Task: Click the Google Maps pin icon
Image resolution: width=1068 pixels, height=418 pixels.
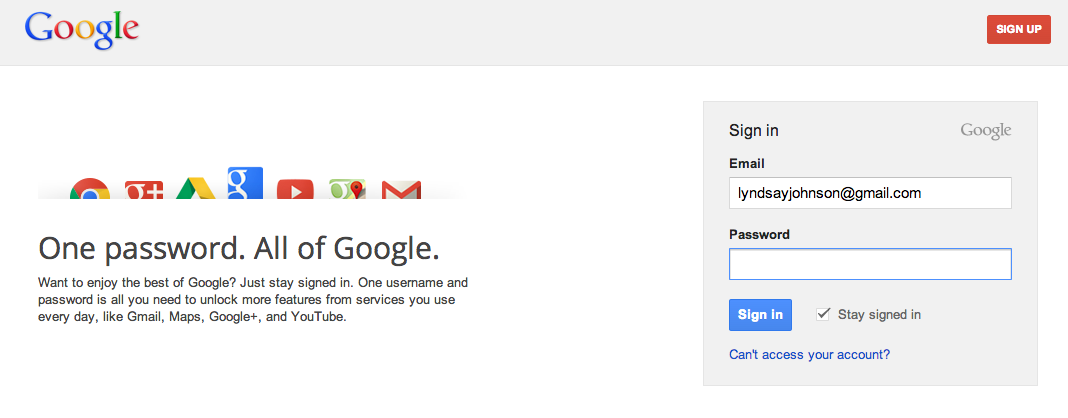Action: pos(346,189)
